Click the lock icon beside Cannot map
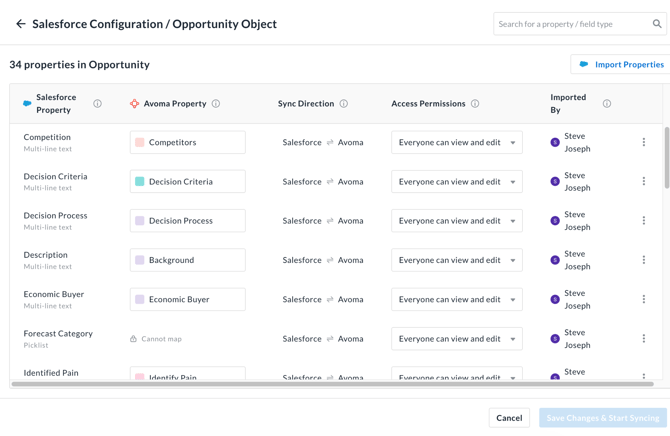The width and height of the screenshot is (670, 436). (x=133, y=339)
